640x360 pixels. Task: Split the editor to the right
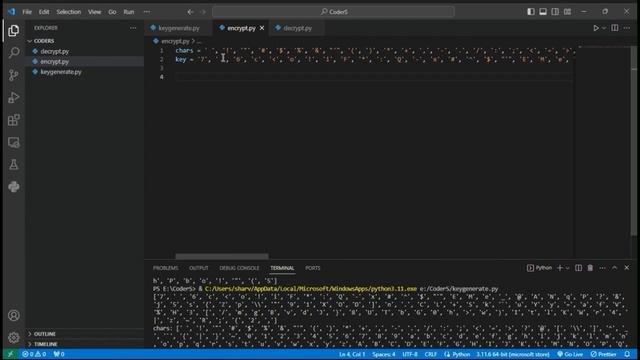tap(615, 28)
